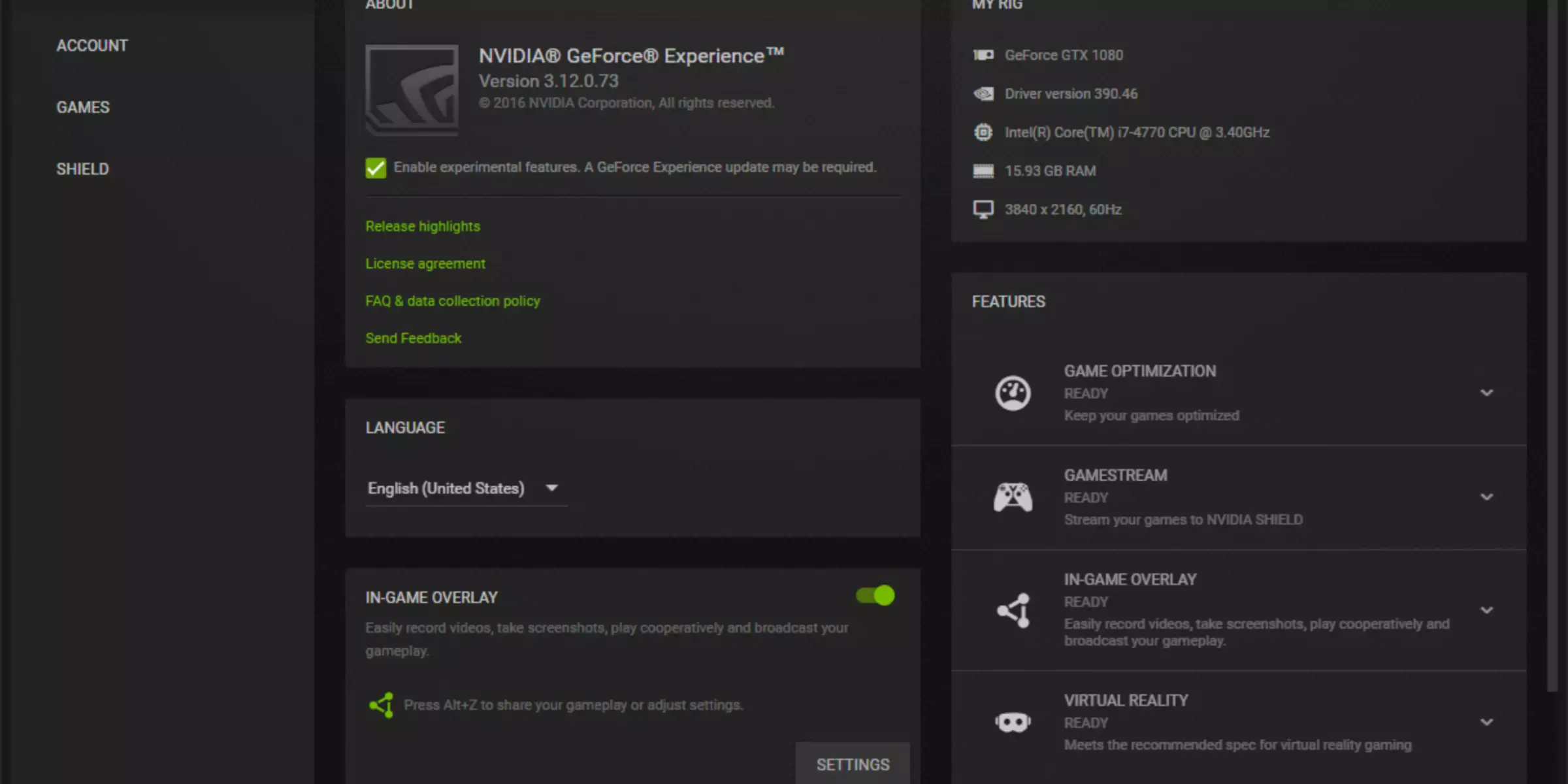Expand the In-Game Overlay feature chevron

coord(1486,610)
